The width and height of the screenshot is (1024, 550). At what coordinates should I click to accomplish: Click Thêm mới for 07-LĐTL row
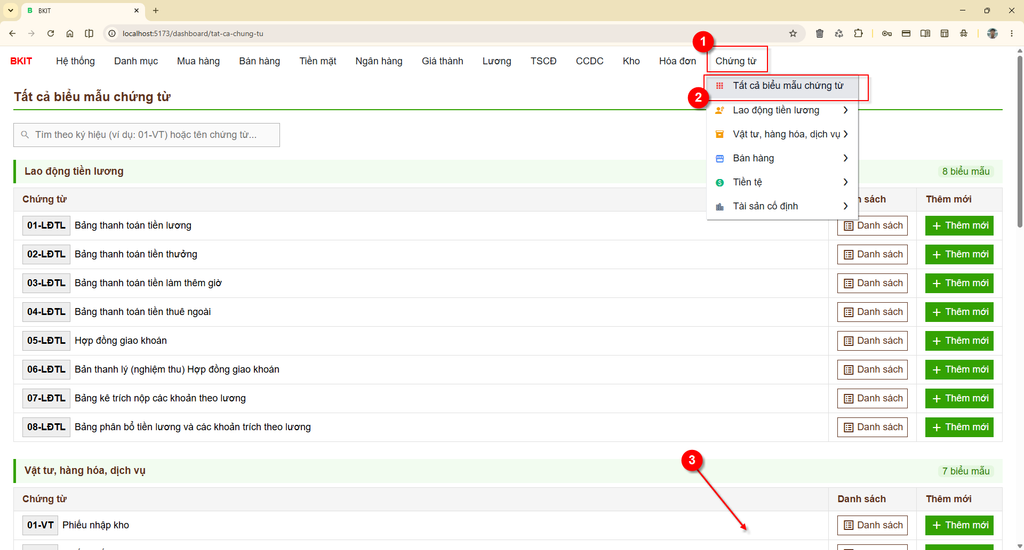pyautogui.click(x=959, y=398)
